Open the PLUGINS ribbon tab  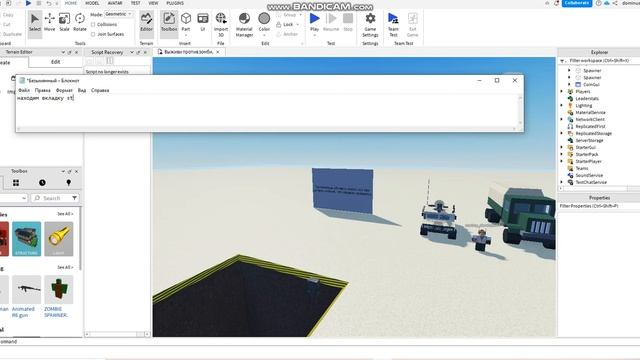pyautogui.click(x=175, y=3)
